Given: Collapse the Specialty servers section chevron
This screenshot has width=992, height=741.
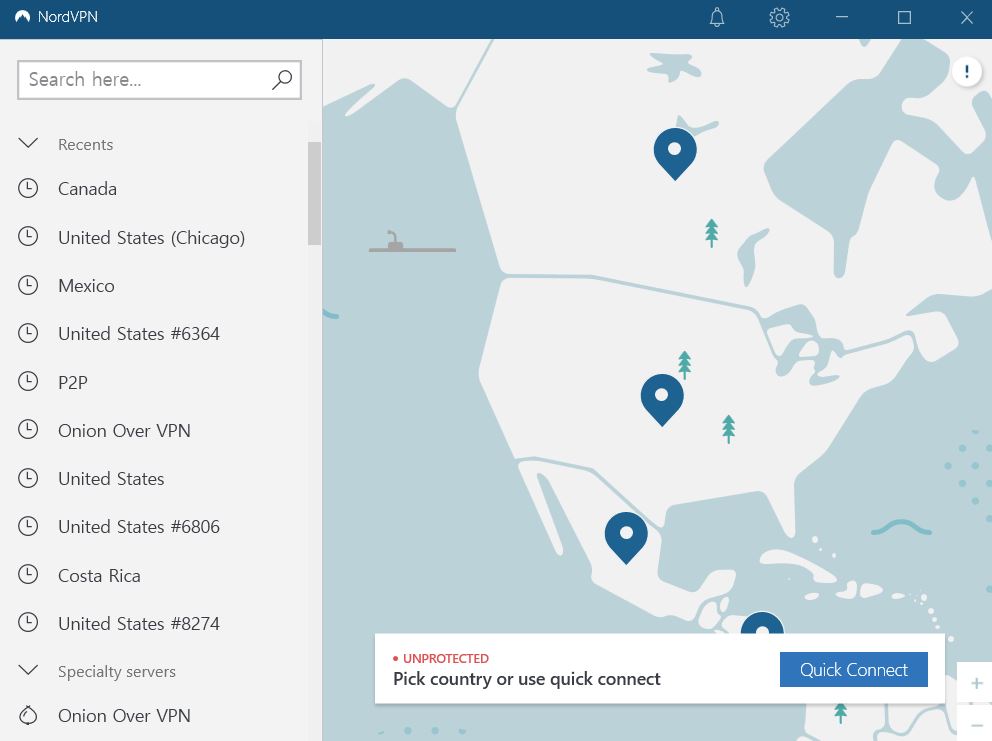Looking at the screenshot, I should coord(28,670).
